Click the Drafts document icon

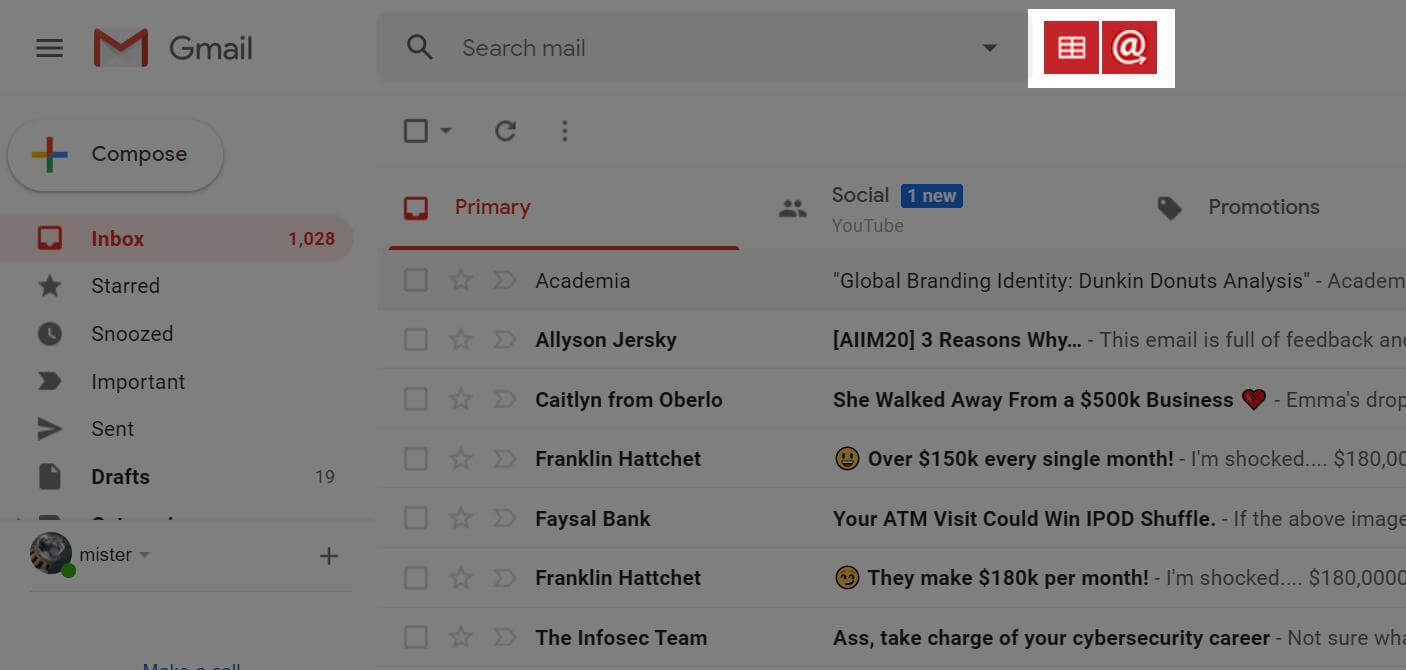point(49,476)
